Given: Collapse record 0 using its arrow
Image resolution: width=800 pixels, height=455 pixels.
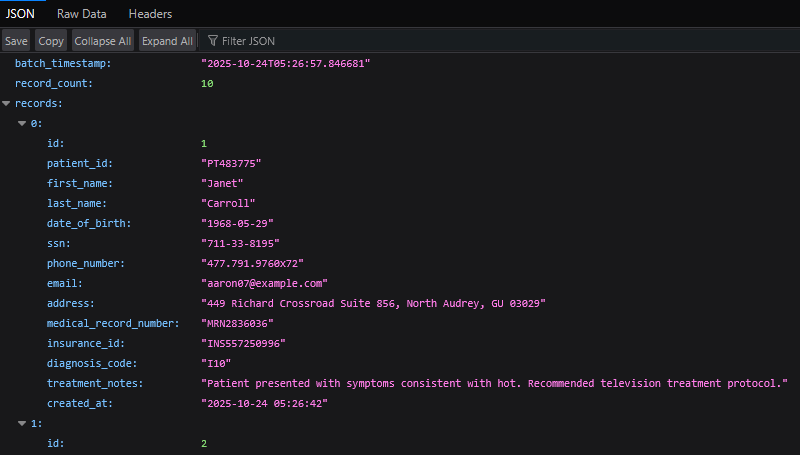Looking at the screenshot, I should (x=22, y=123).
